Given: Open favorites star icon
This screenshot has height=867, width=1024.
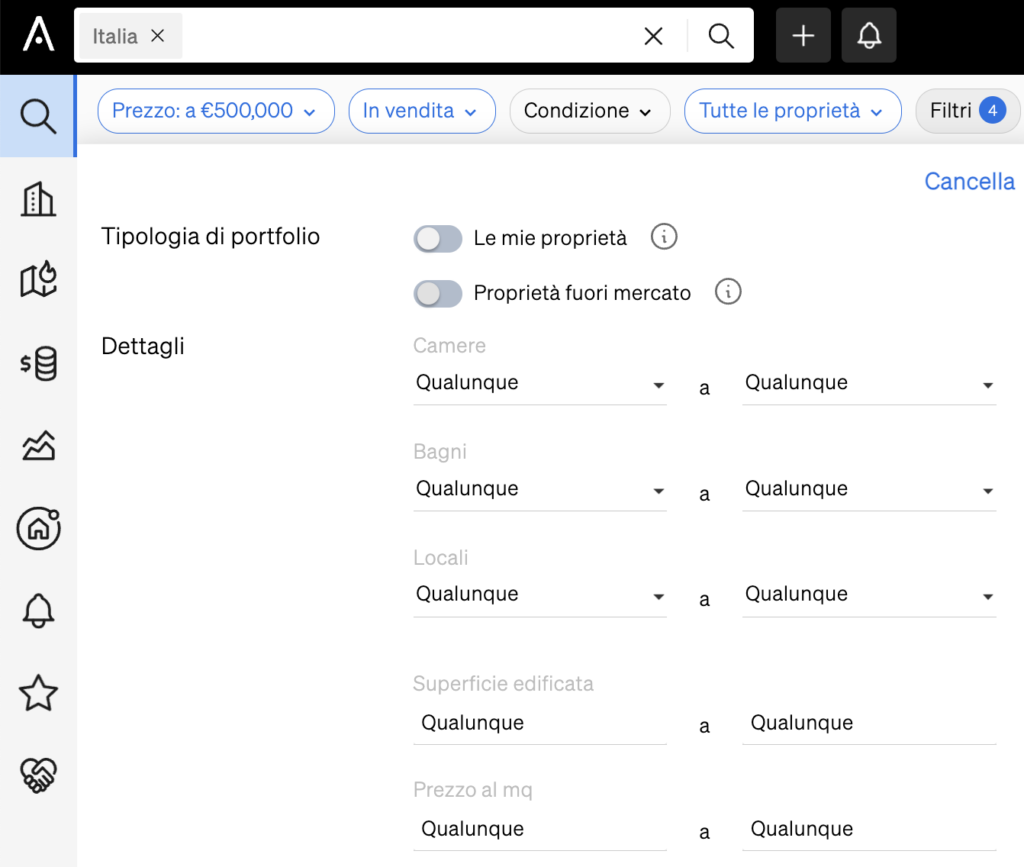Looking at the screenshot, I should point(39,693).
